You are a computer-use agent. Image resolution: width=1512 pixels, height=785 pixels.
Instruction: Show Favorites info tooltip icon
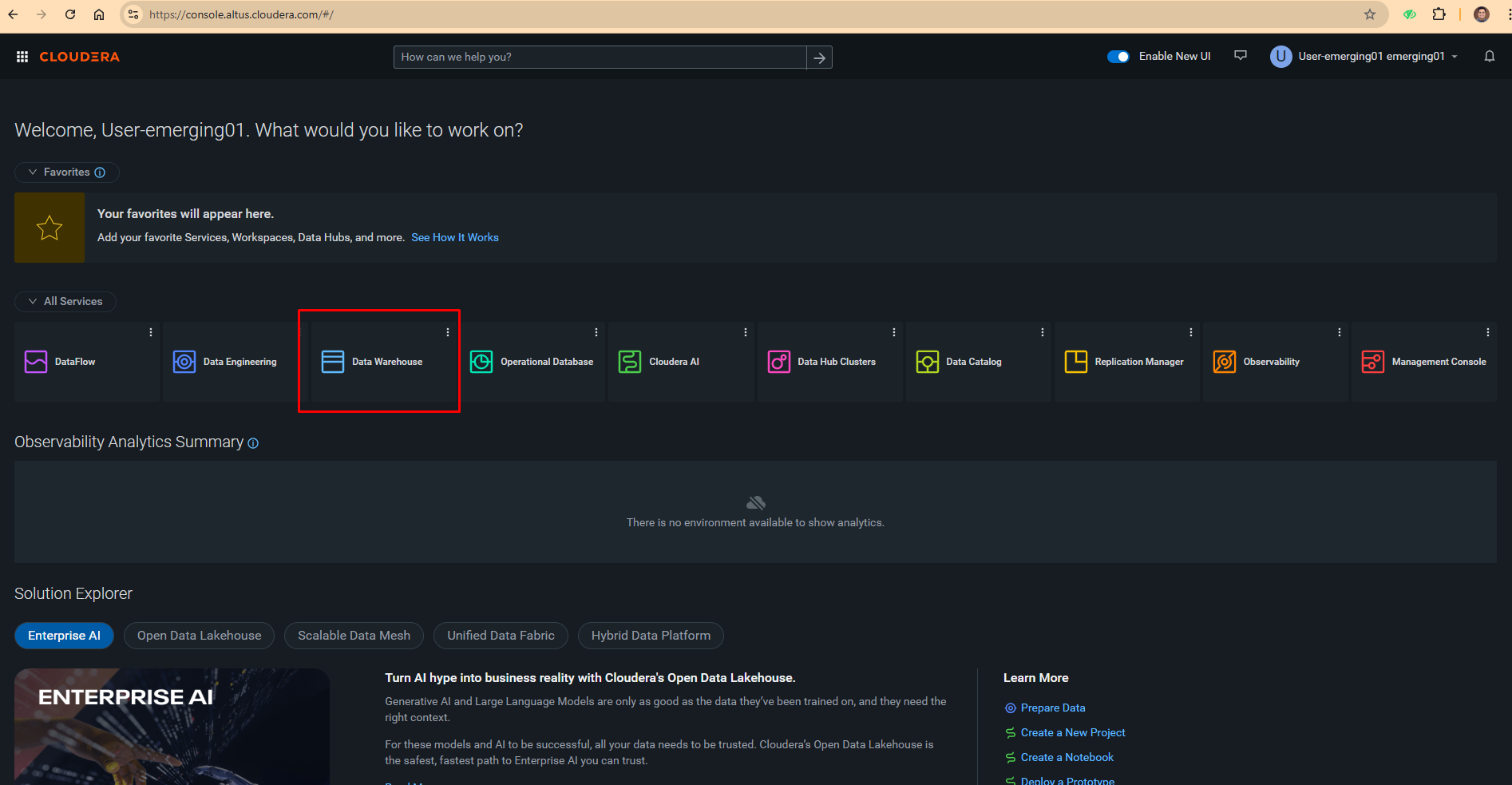point(100,172)
